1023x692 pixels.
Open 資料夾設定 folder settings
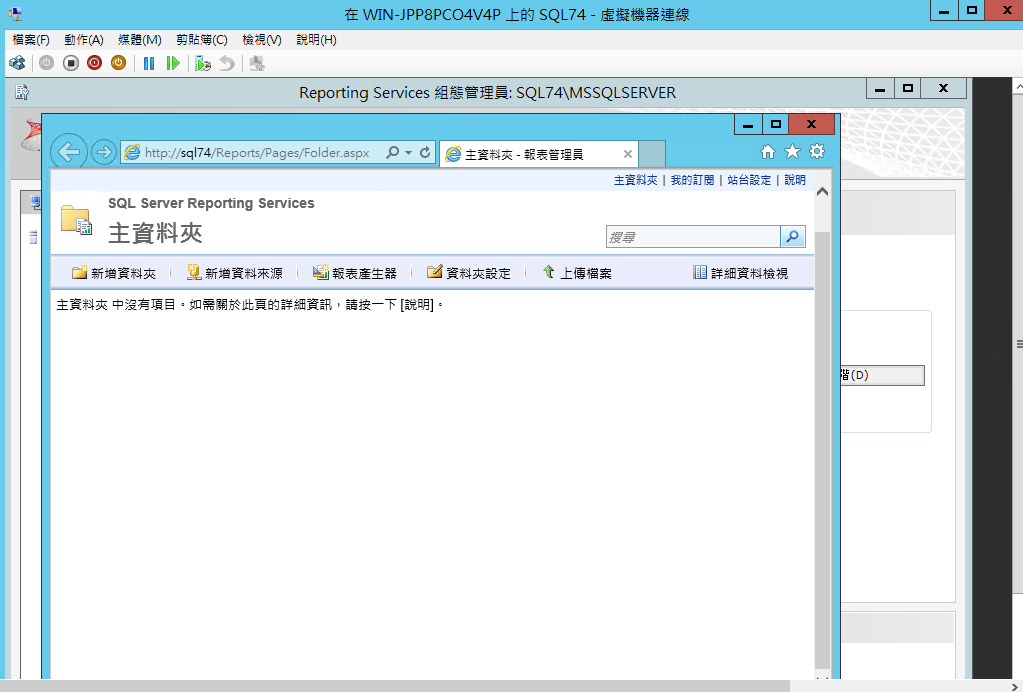469,273
